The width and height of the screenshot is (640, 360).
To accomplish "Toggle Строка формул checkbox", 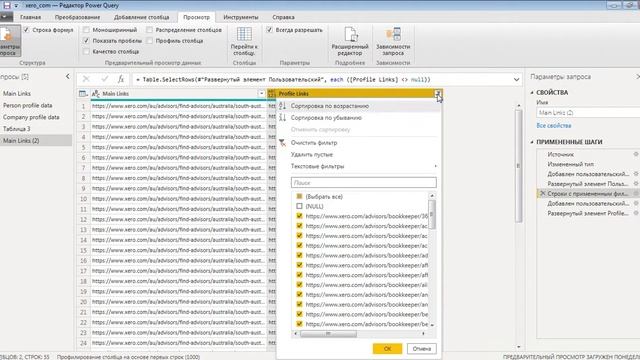I will click(x=27, y=30).
